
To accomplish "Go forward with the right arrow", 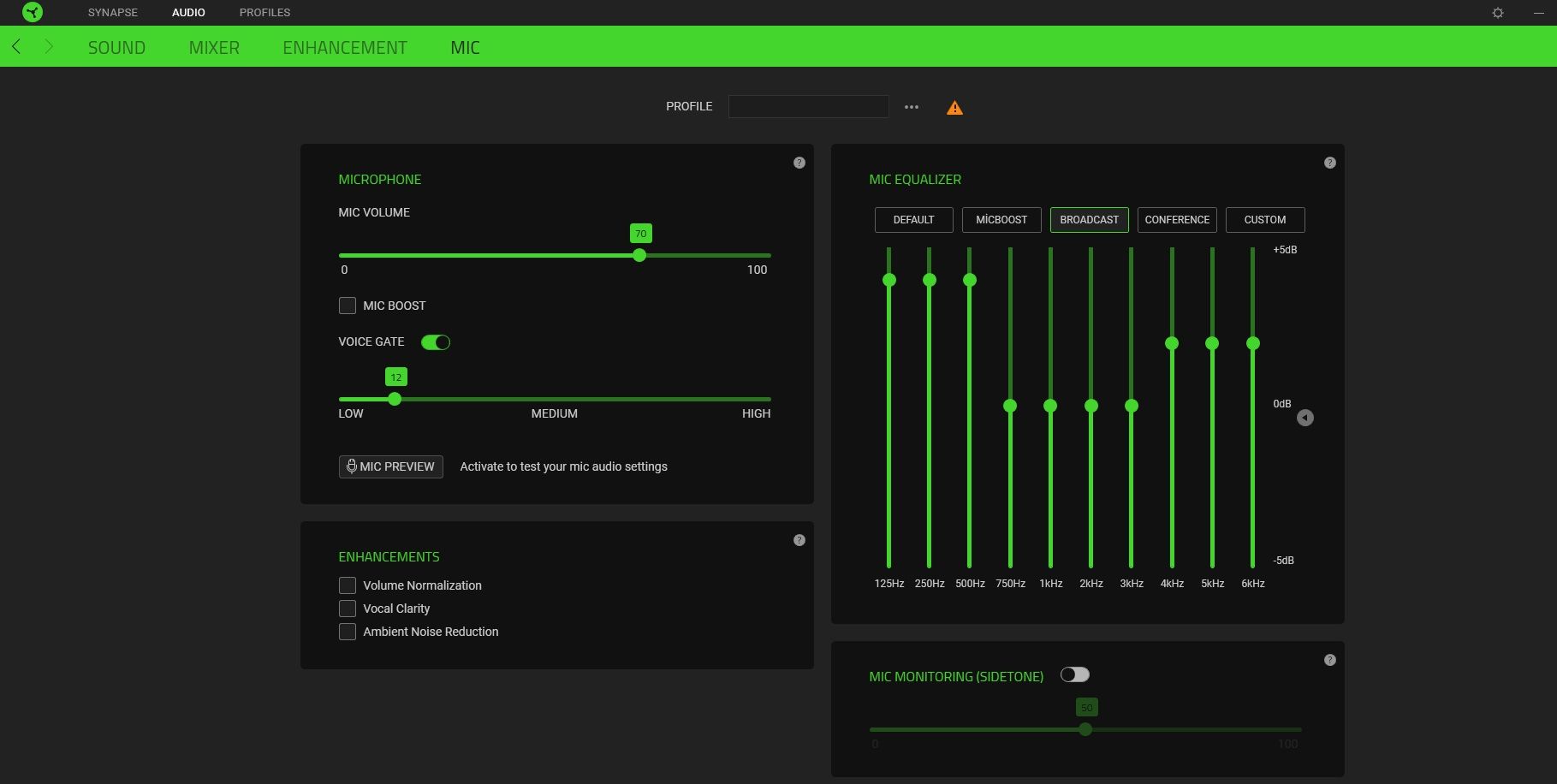I will pyautogui.click(x=49, y=46).
